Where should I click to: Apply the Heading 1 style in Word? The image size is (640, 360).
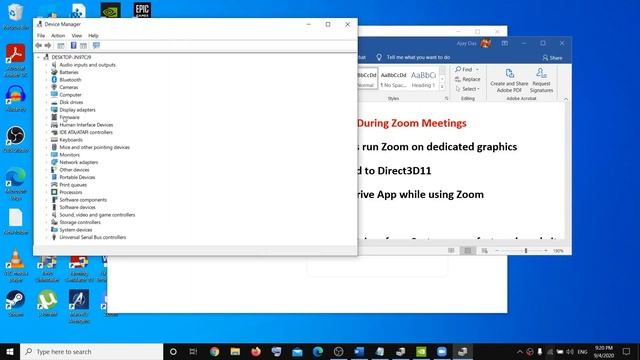coord(423,79)
